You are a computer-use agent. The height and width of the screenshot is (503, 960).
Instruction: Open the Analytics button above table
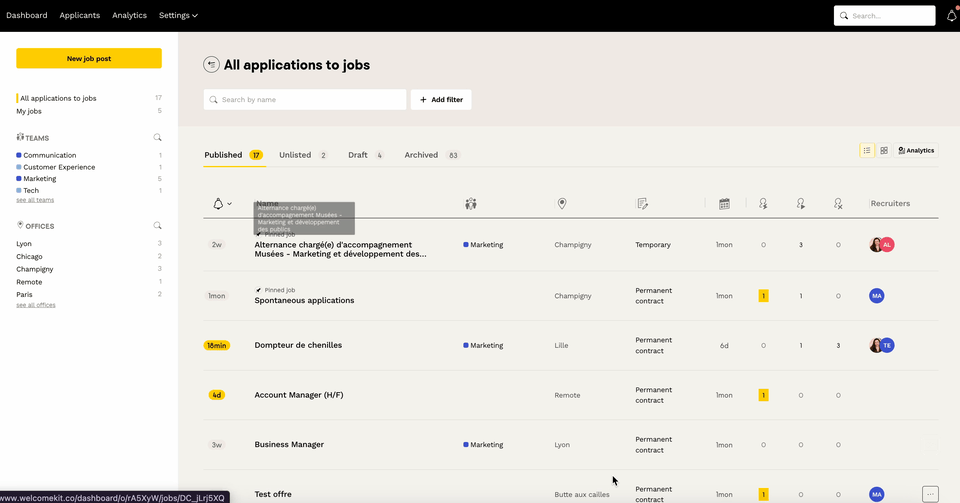[916, 151]
